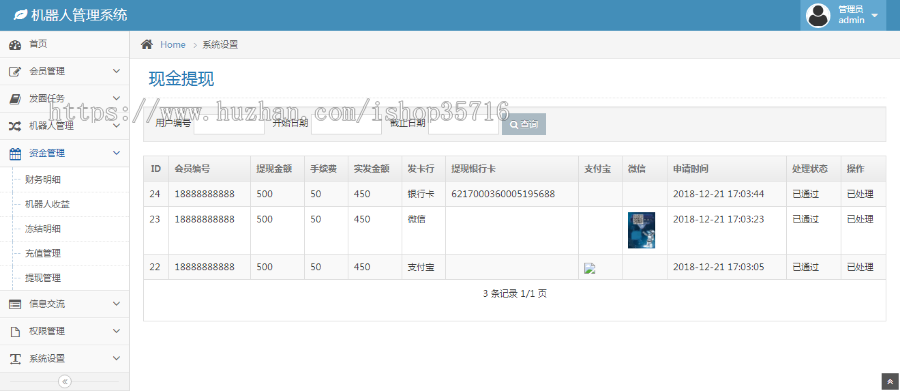Collapse the sidebar with double-arrow button
This screenshot has height=391, width=900.
(x=65, y=381)
